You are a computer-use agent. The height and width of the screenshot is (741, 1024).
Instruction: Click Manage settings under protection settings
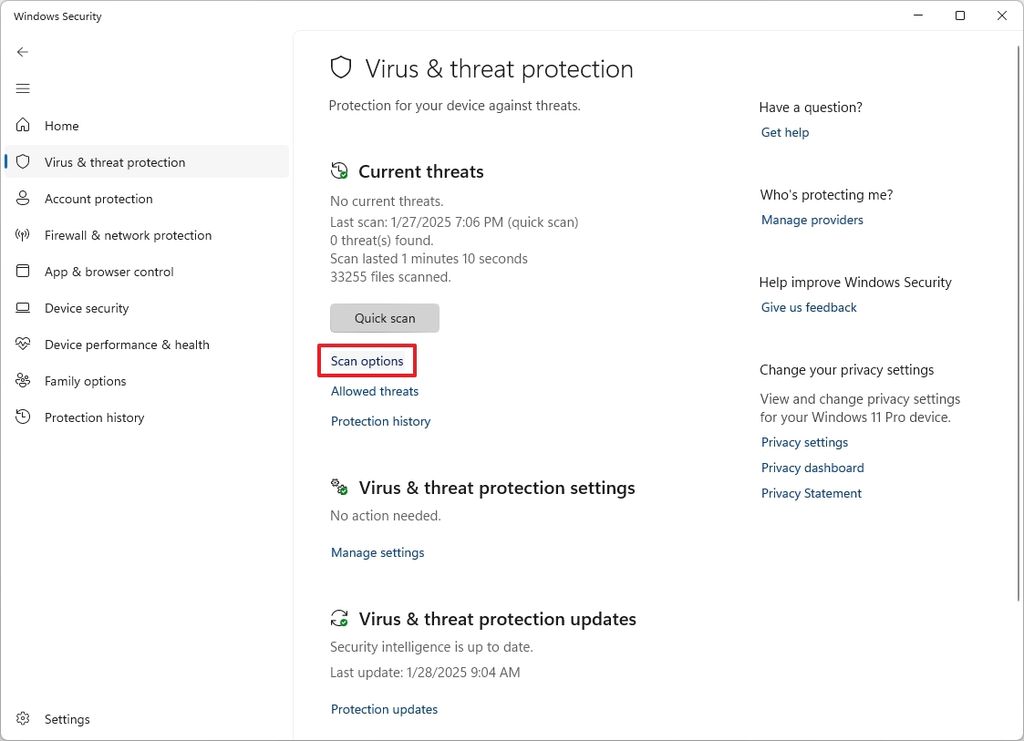click(x=377, y=552)
